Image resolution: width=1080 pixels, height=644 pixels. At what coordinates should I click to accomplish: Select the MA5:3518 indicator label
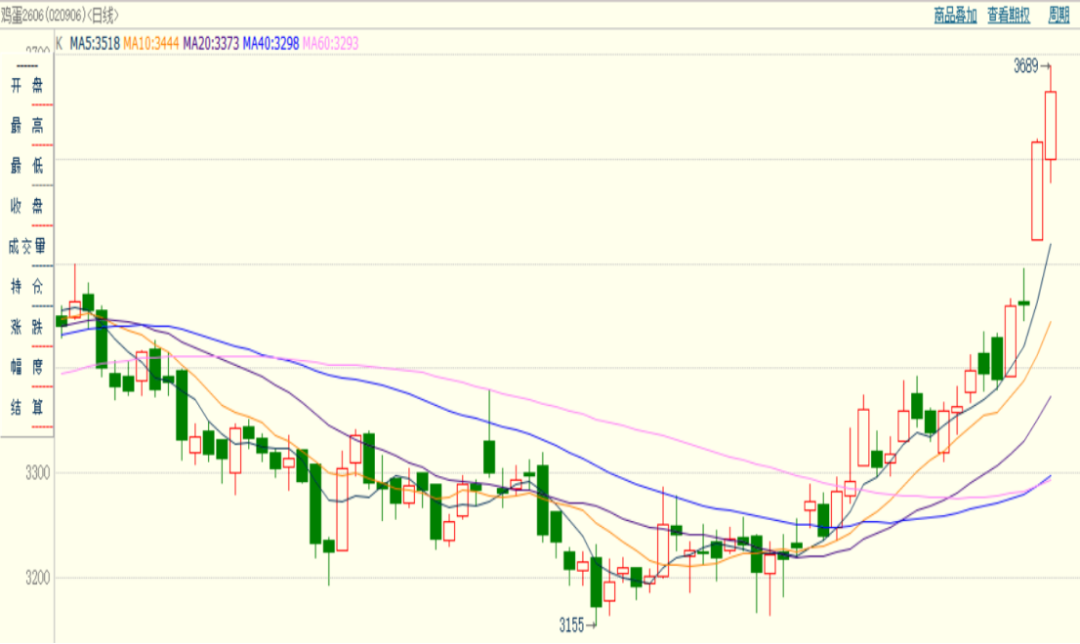click(x=95, y=43)
